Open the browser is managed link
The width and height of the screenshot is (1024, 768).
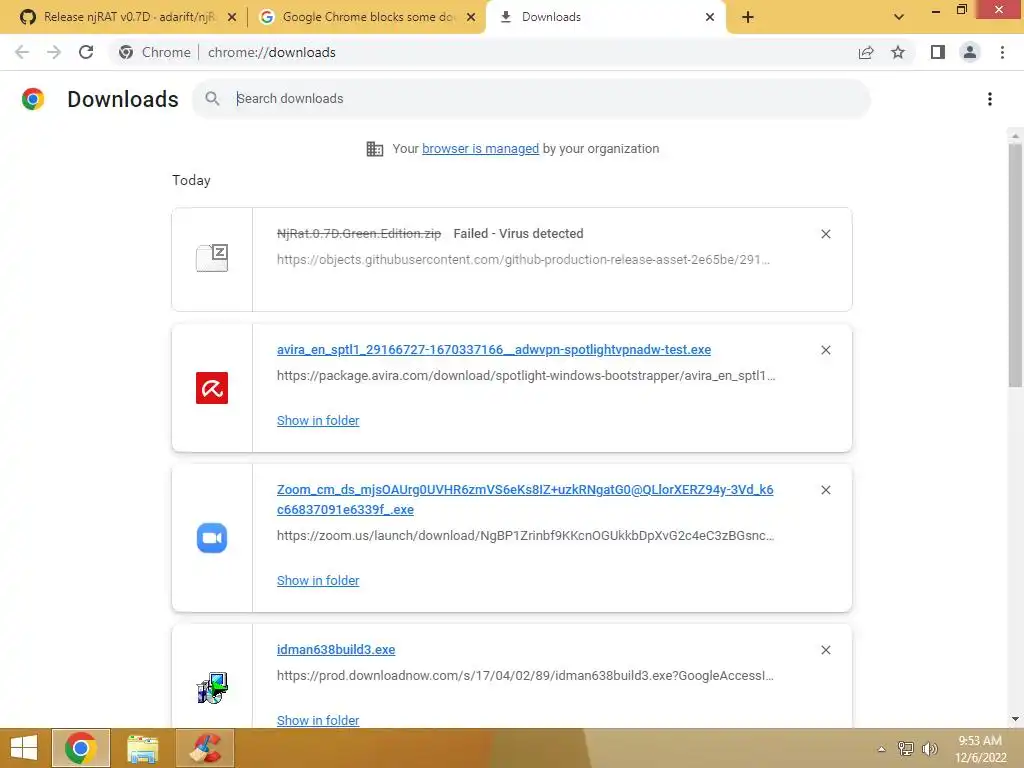point(480,149)
